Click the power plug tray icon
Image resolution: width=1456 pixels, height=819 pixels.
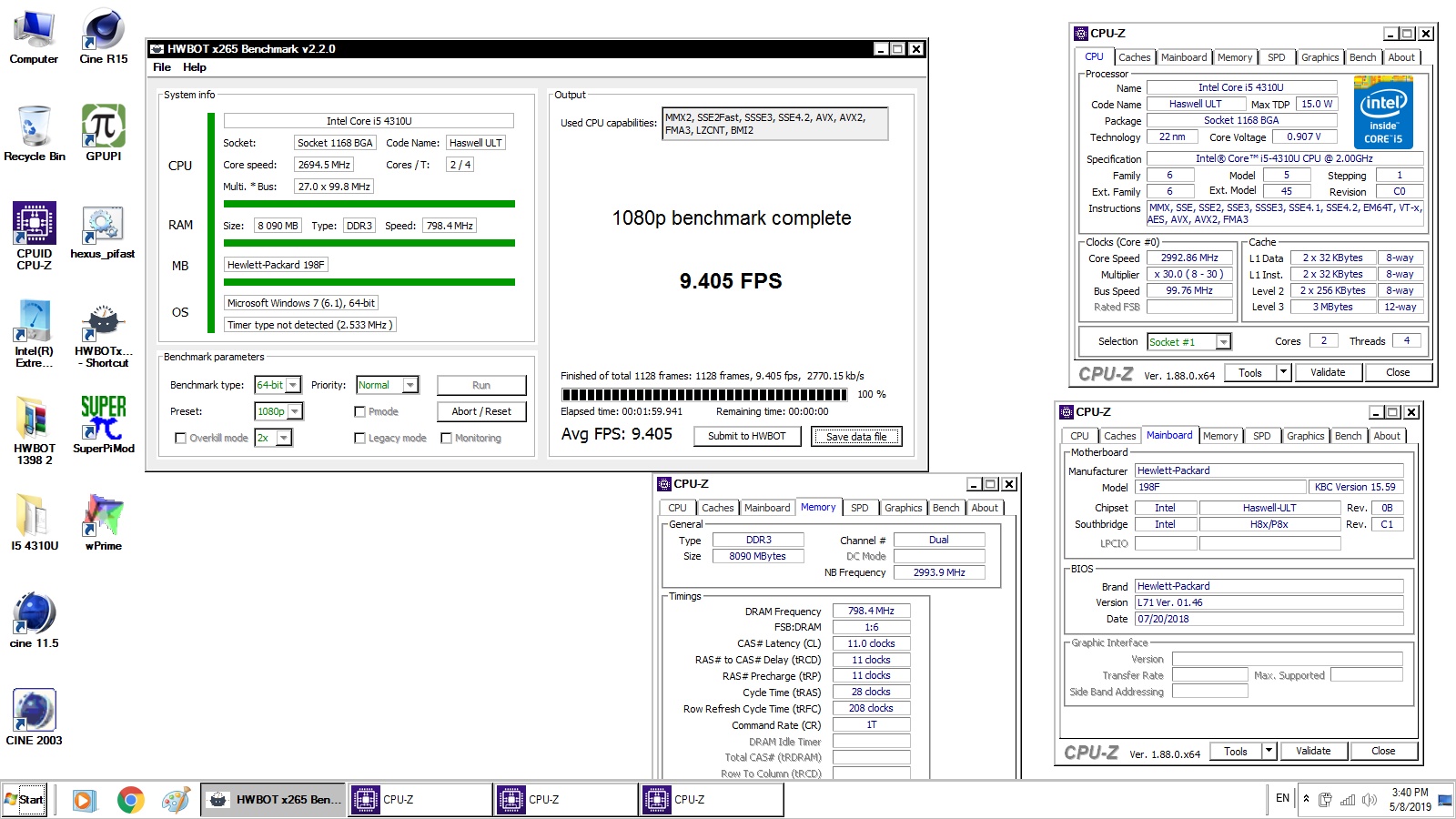[1325, 800]
